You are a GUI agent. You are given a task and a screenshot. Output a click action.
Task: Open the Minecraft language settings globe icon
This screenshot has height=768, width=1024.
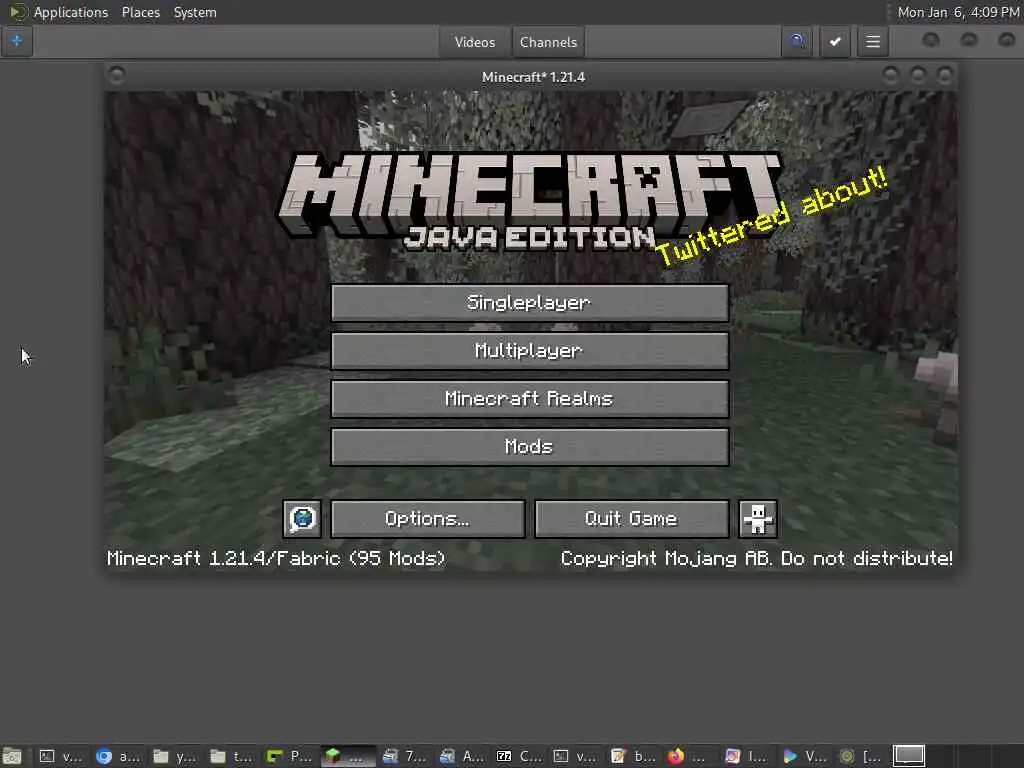[302, 519]
